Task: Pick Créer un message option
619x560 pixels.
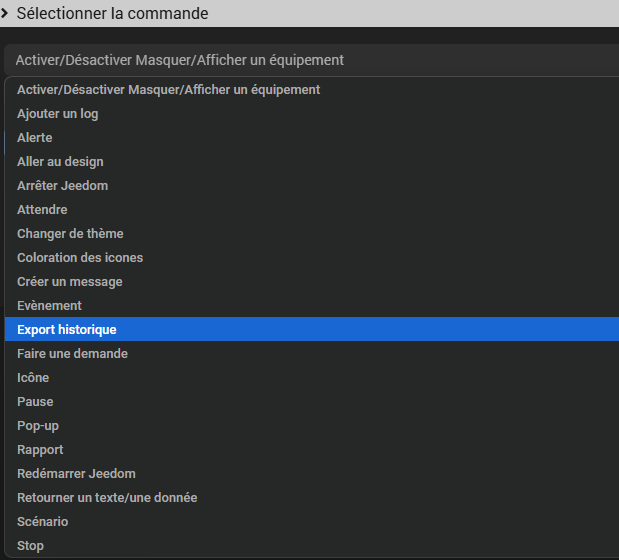Action: click(312, 282)
